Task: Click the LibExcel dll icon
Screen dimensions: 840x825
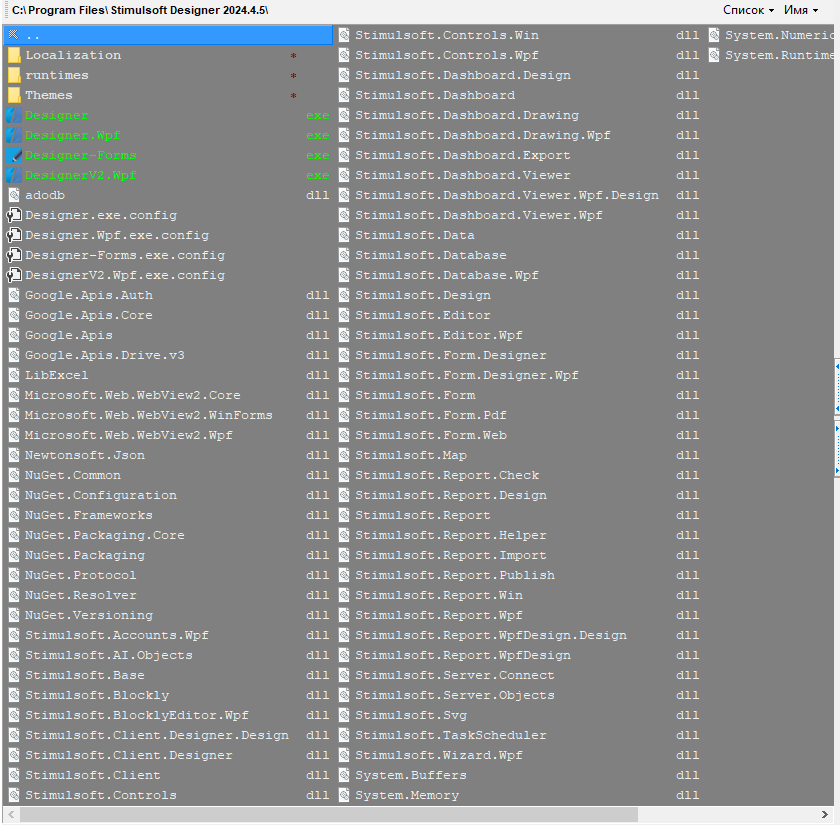Action: pos(14,375)
